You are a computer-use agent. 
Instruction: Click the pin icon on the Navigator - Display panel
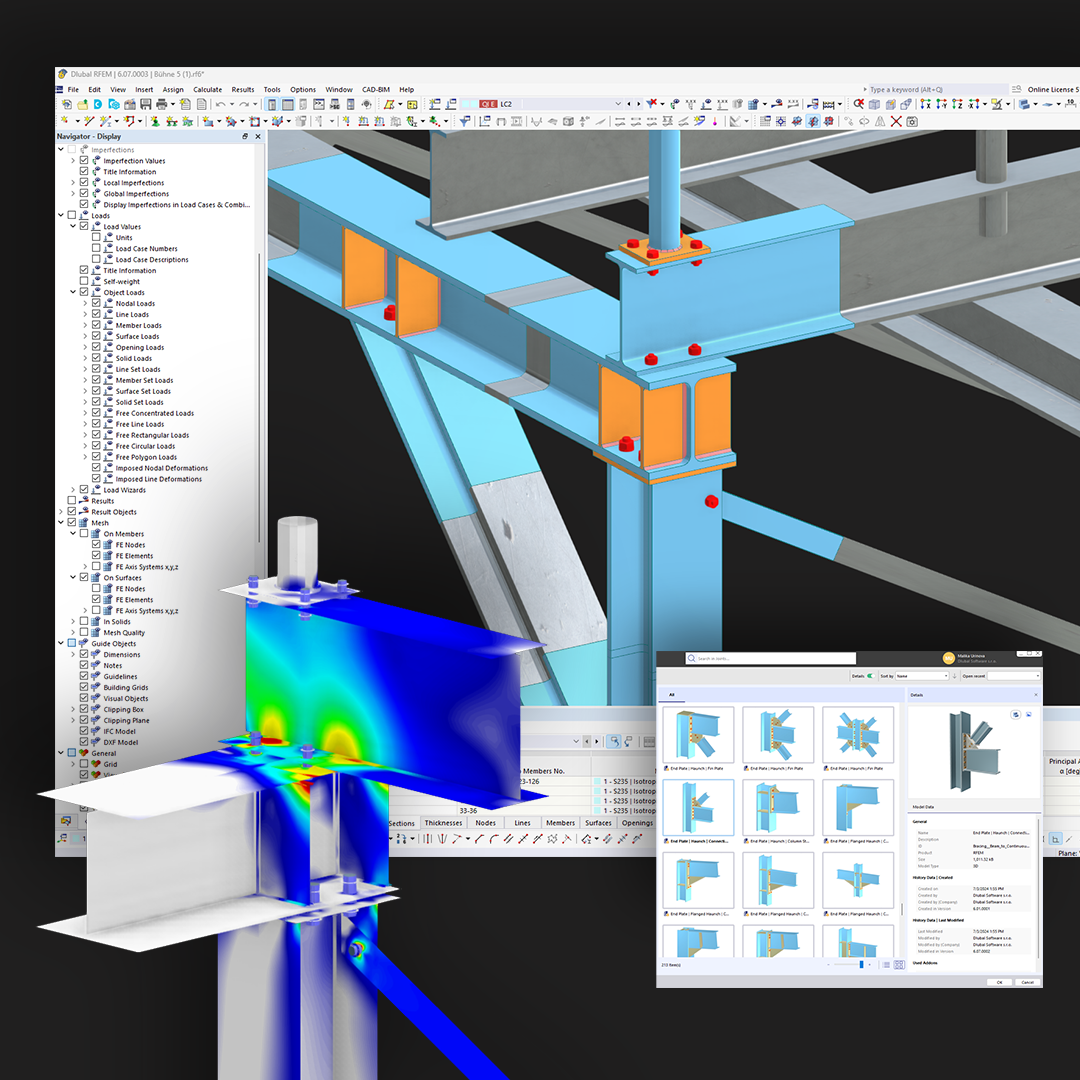pos(244,136)
